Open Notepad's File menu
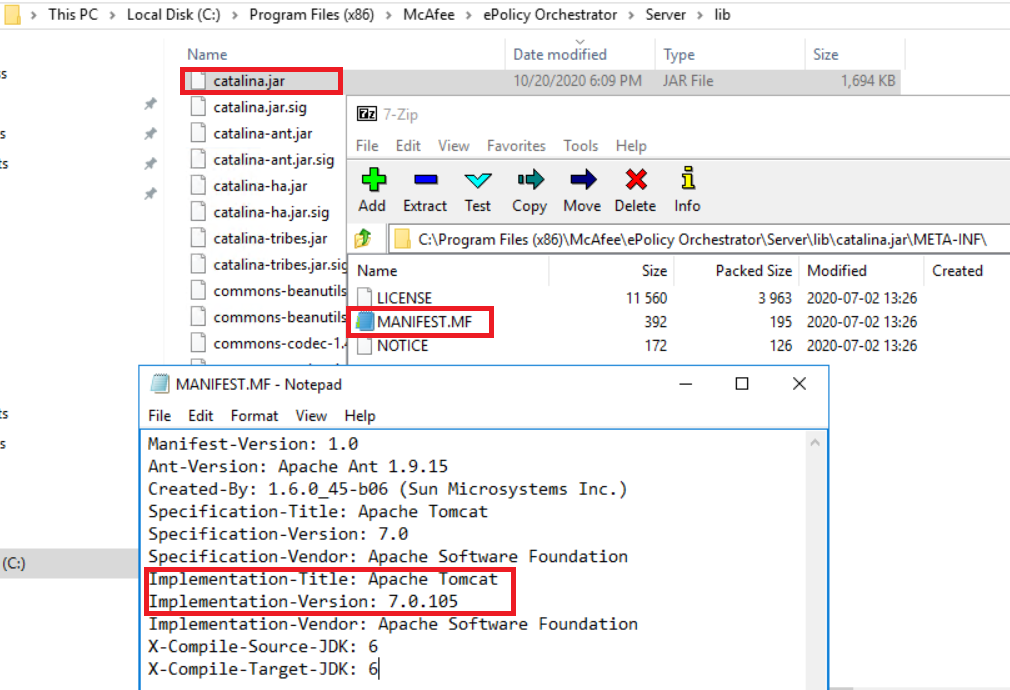This screenshot has height=690, width=1010. 159,416
